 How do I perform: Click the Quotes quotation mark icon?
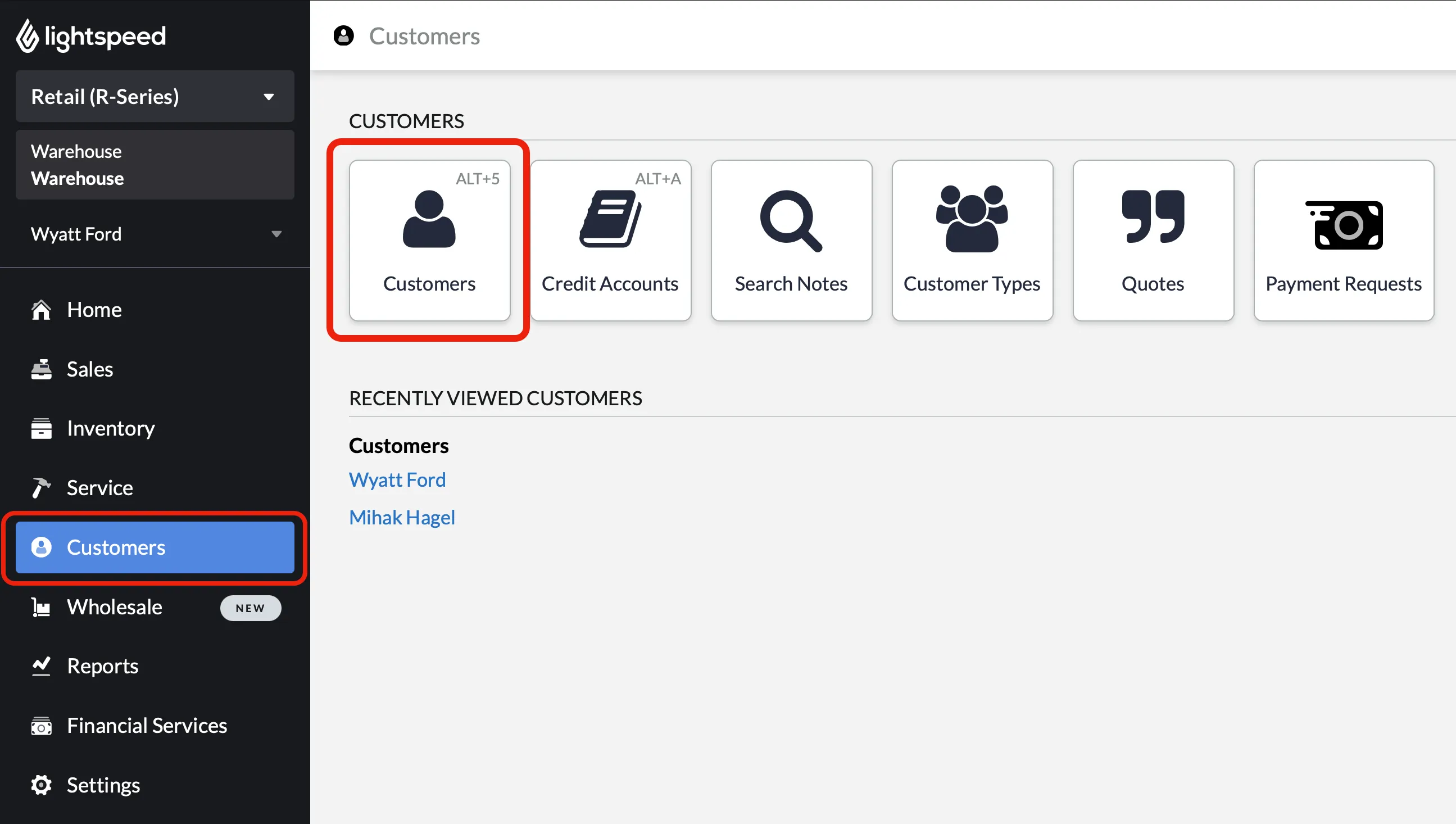coord(1153,217)
